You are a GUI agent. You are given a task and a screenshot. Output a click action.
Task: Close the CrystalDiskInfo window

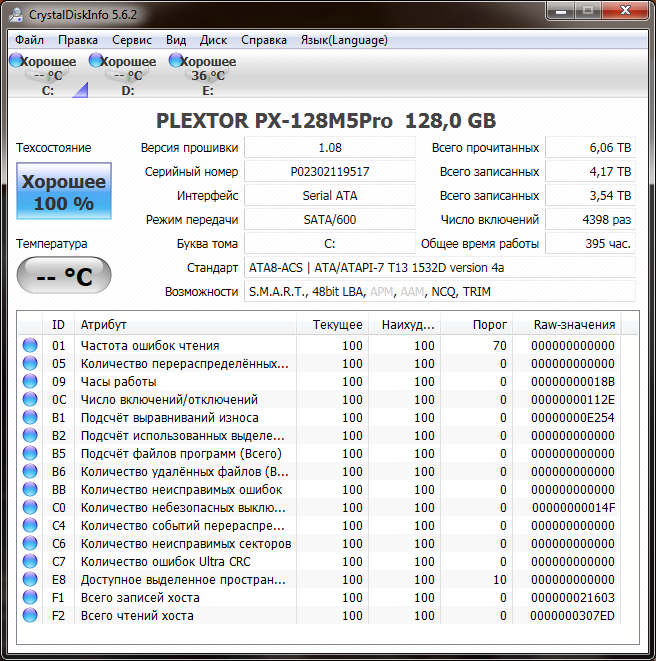(625, 11)
